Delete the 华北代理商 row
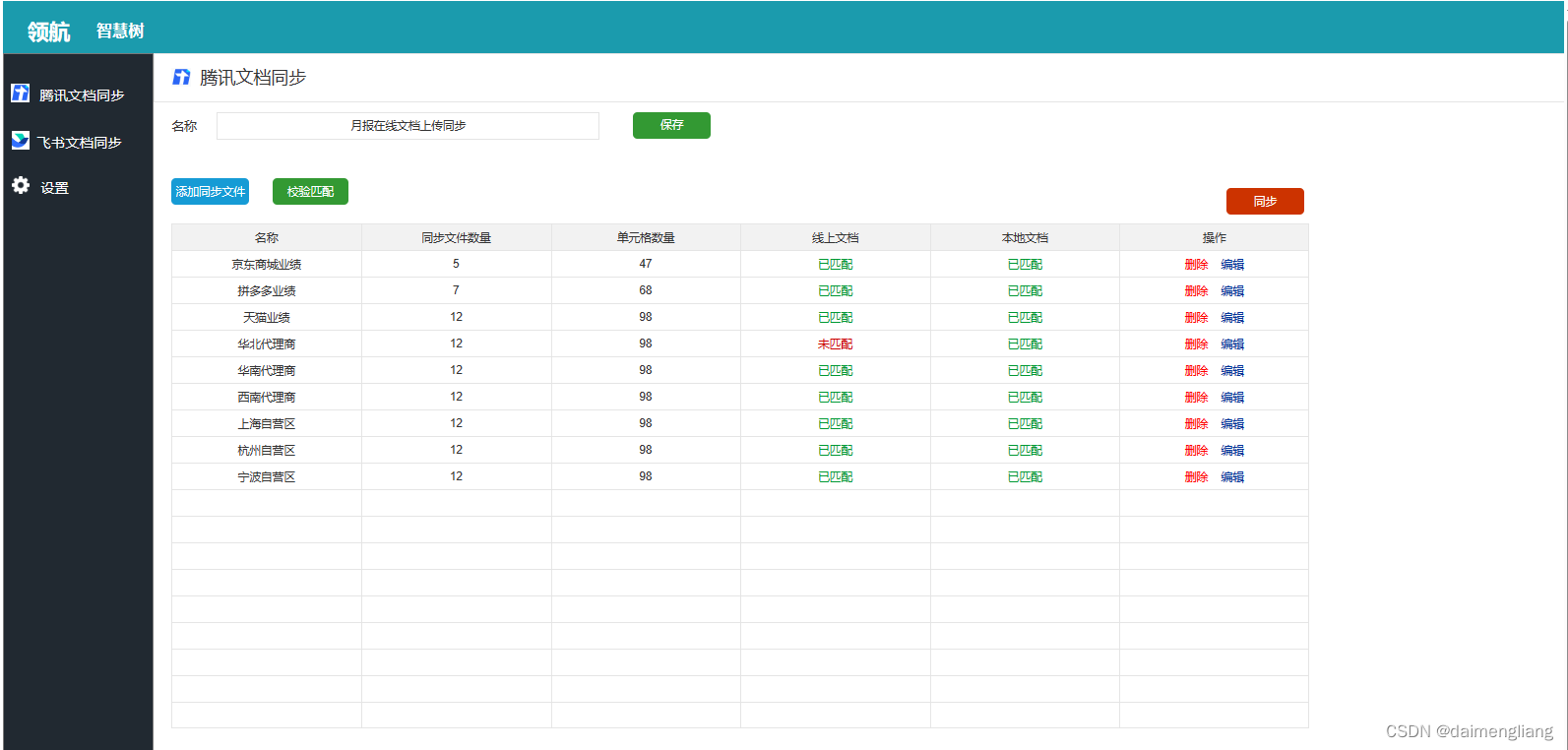The height and width of the screenshot is (750, 1568). tap(1196, 344)
